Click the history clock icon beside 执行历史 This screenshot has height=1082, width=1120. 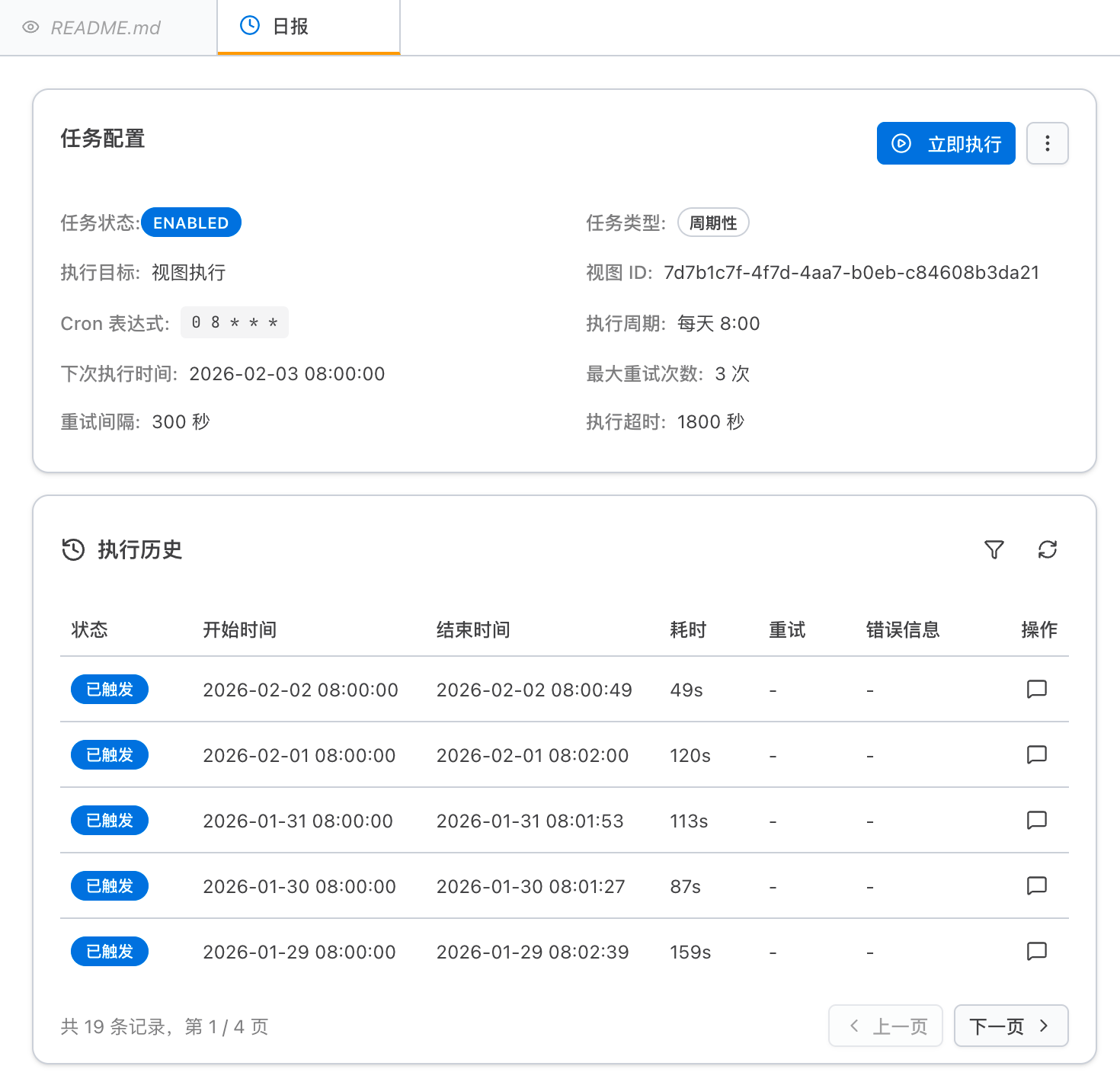72,549
